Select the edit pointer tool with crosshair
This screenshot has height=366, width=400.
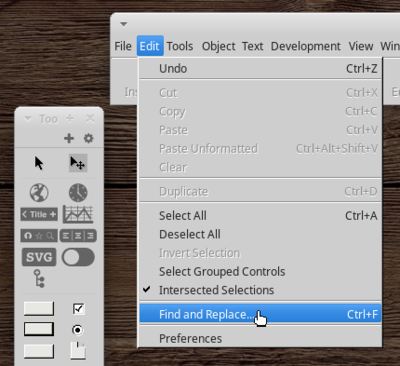point(78,163)
